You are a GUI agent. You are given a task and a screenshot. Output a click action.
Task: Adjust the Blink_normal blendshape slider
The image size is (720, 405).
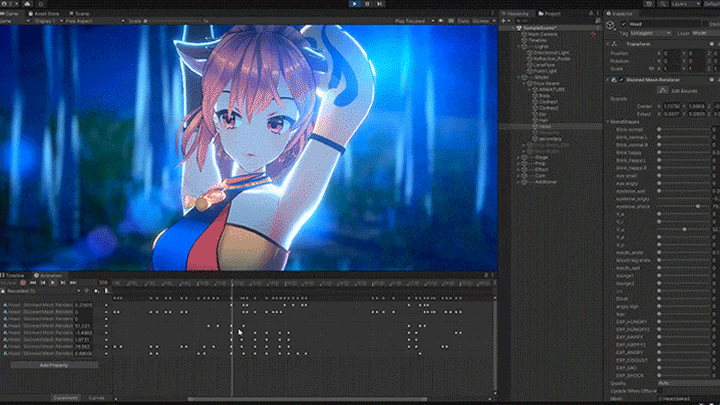685,130
